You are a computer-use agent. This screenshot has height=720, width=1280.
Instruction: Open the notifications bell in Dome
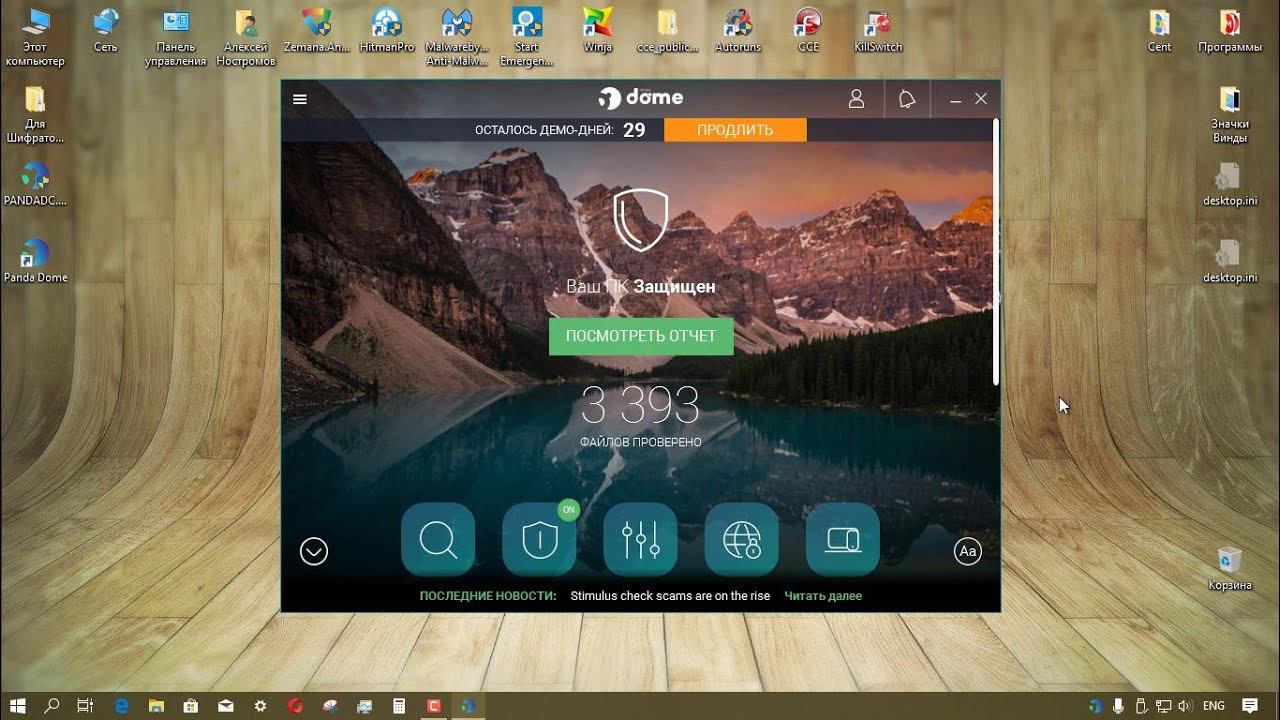pos(907,99)
